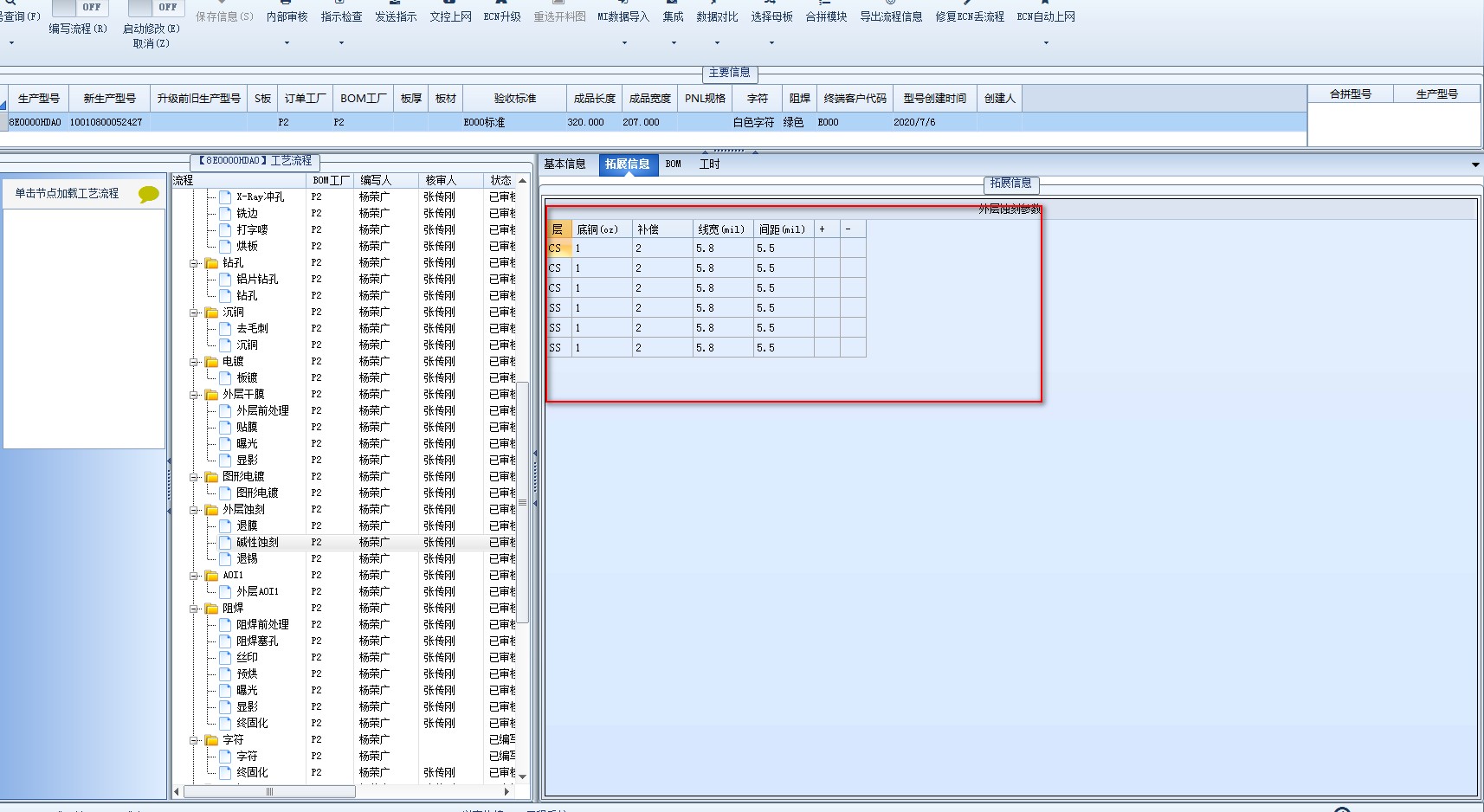Viewport: 1484px width, 812px height.
Task: Click the folder icon beside 图形电镀 group
Action: (x=211, y=476)
